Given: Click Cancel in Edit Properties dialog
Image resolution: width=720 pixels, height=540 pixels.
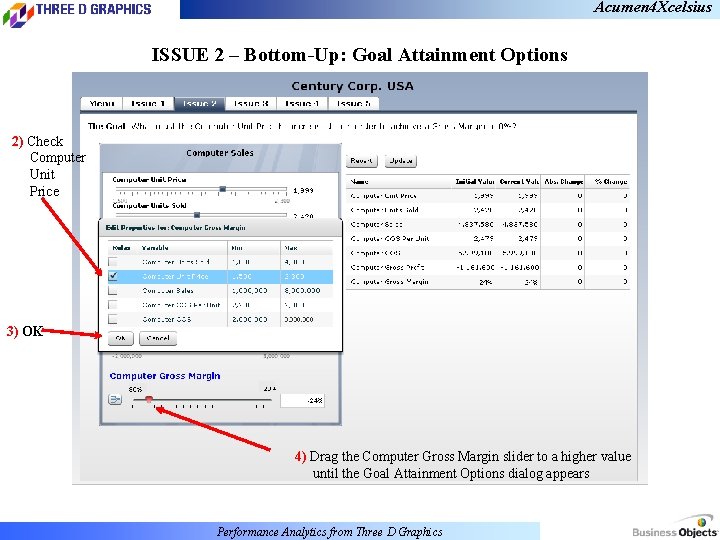Looking at the screenshot, I should [158, 338].
